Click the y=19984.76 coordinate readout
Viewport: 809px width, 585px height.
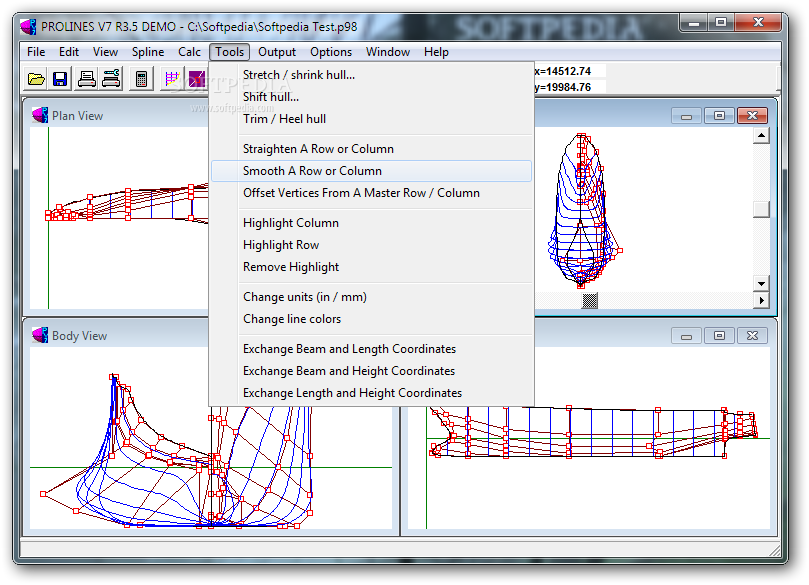click(x=563, y=87)
